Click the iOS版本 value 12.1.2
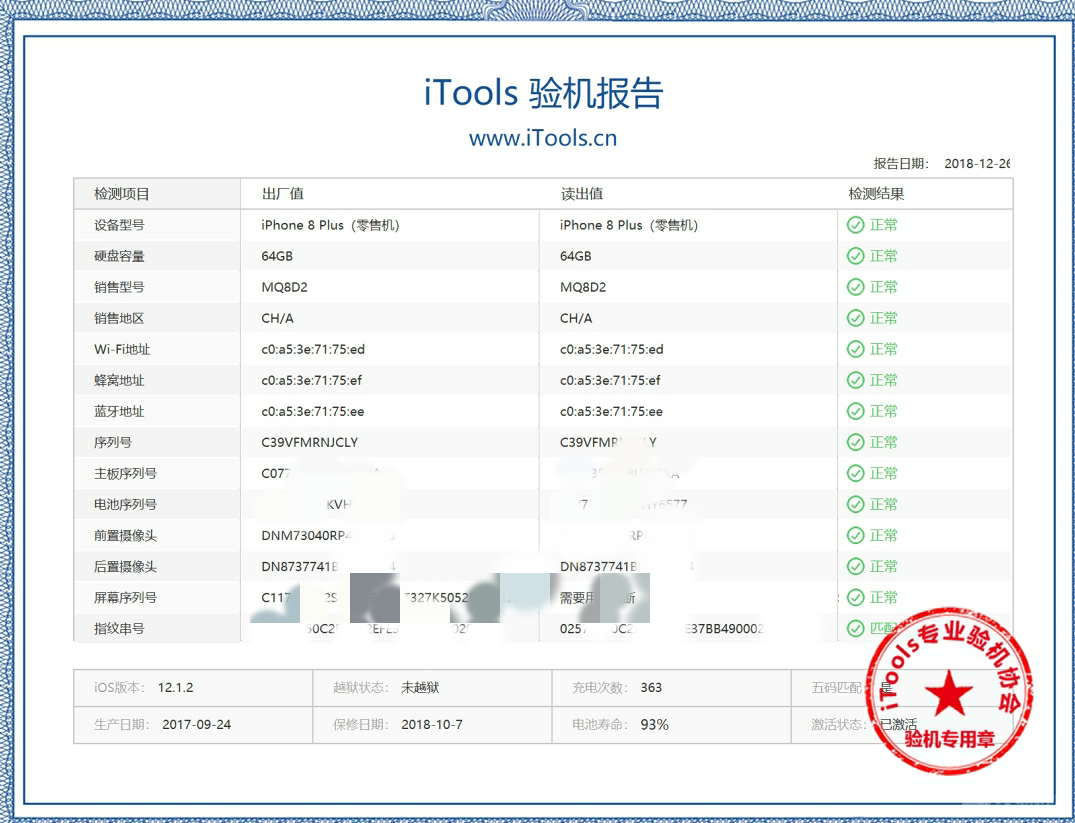This screenshot has width=1075, height=823. (x=176, y=687)
